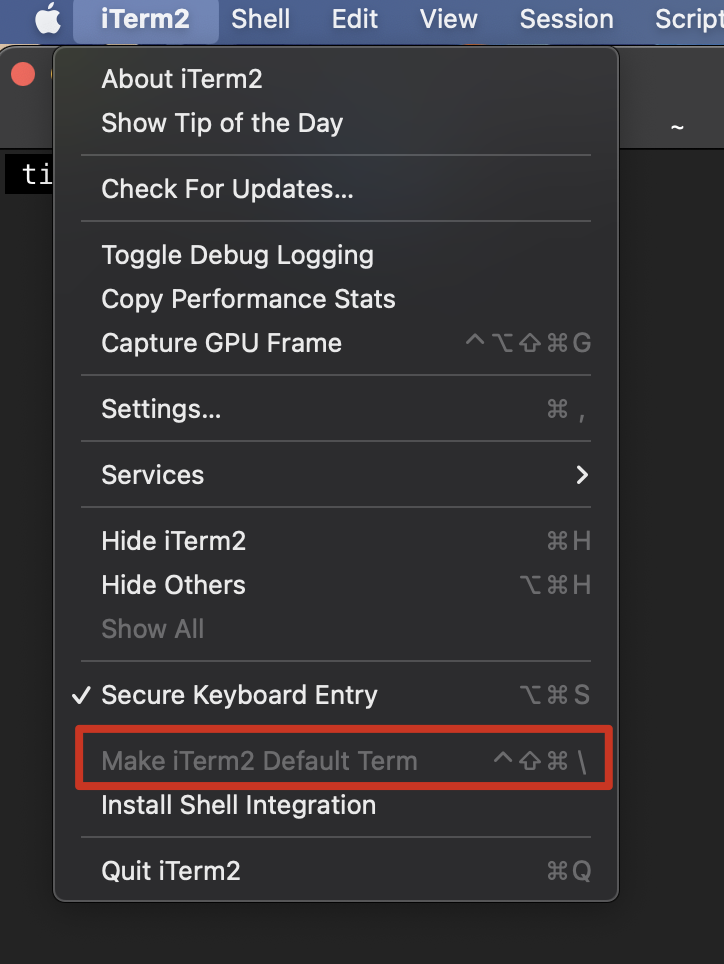Open Settings… from the menu

[336, 409]
